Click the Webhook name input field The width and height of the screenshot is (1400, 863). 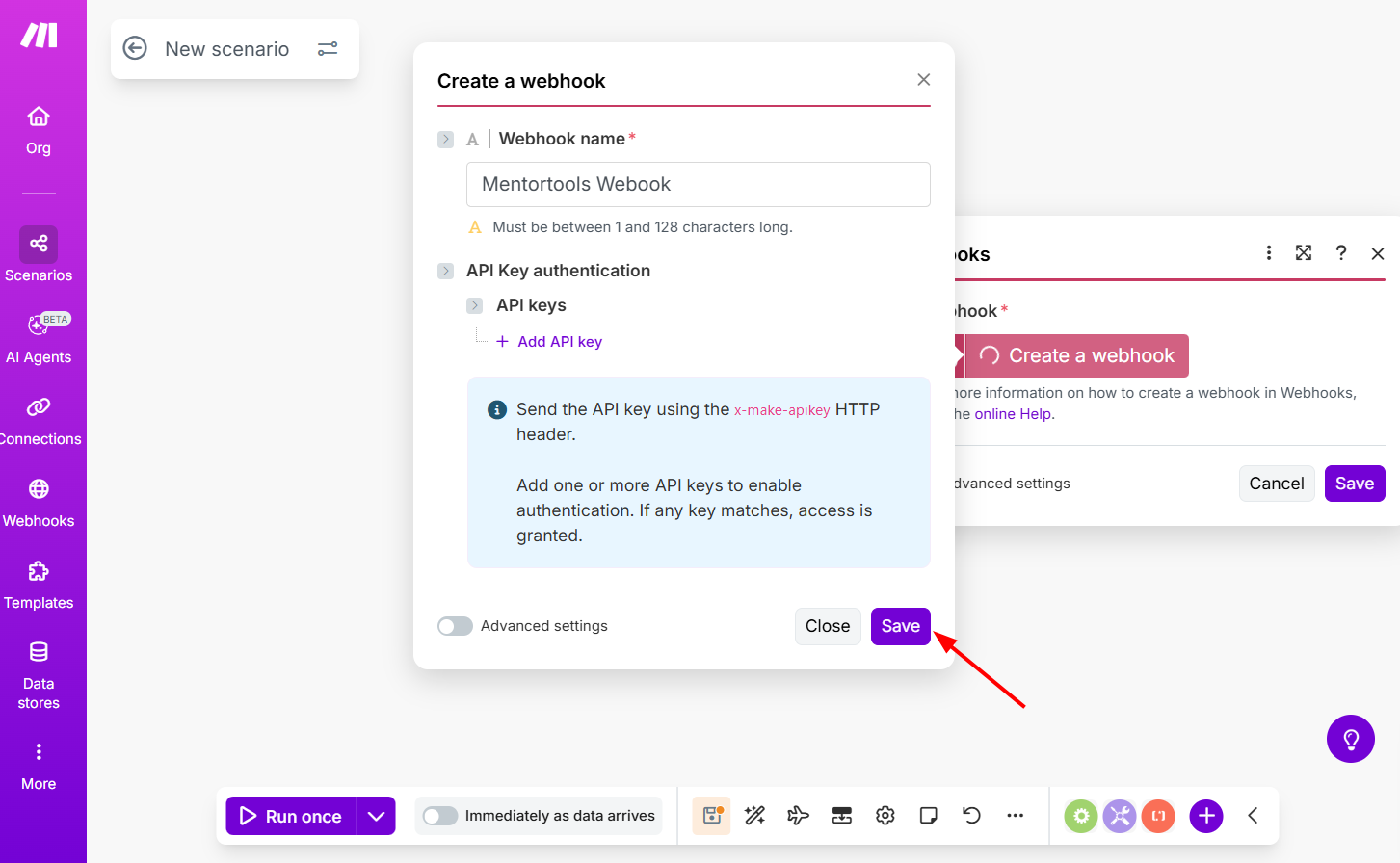point(699,184)
